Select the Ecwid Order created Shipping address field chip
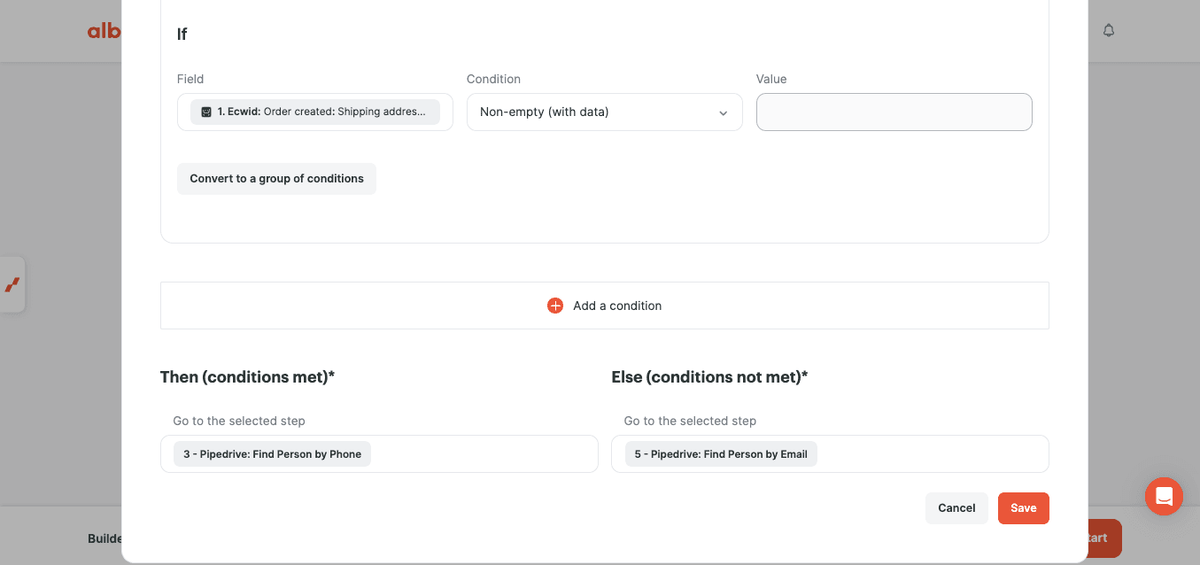This screenshot has height=565, width=1200. [315, 112]
